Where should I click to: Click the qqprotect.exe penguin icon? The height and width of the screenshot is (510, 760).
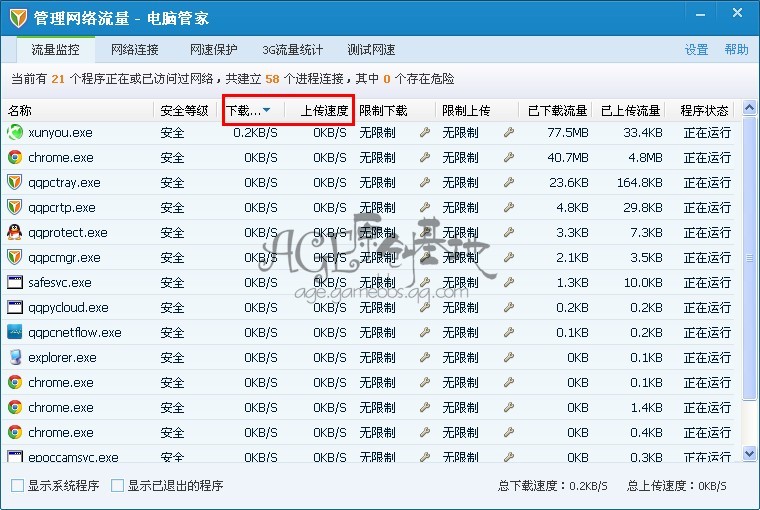click(15, 232)
